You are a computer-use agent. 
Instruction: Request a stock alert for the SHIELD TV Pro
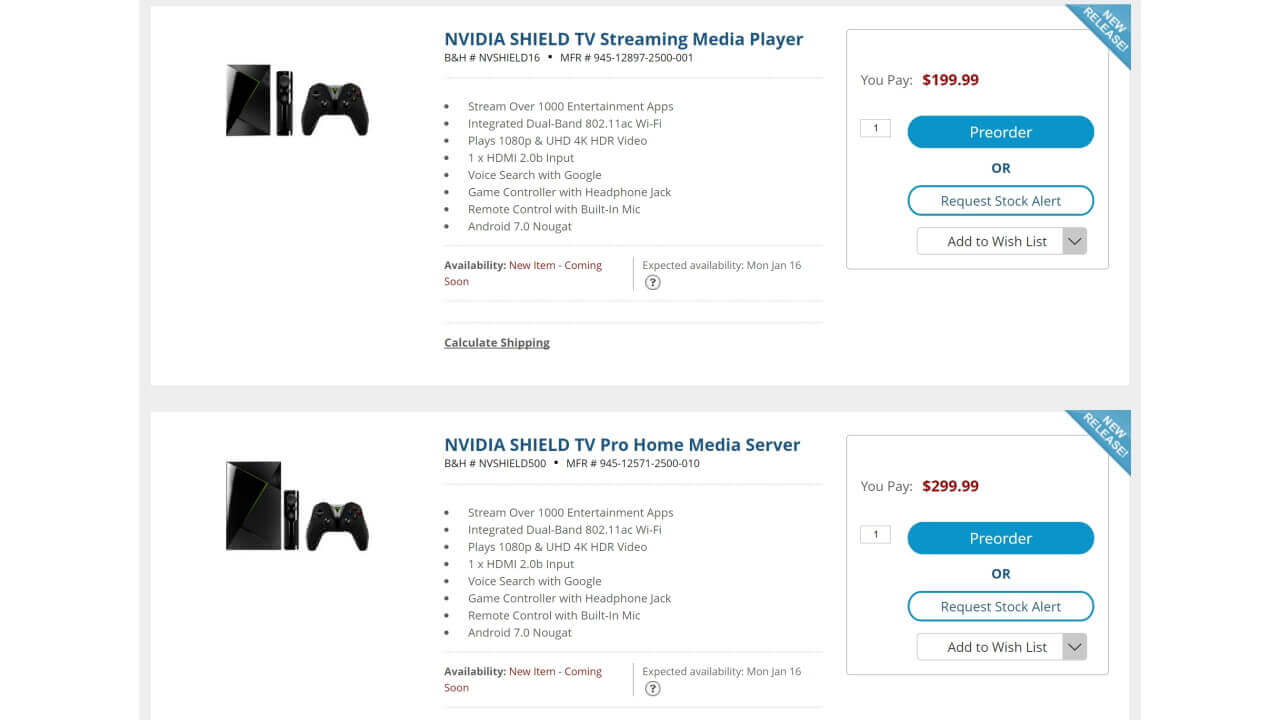[1000, 606]
